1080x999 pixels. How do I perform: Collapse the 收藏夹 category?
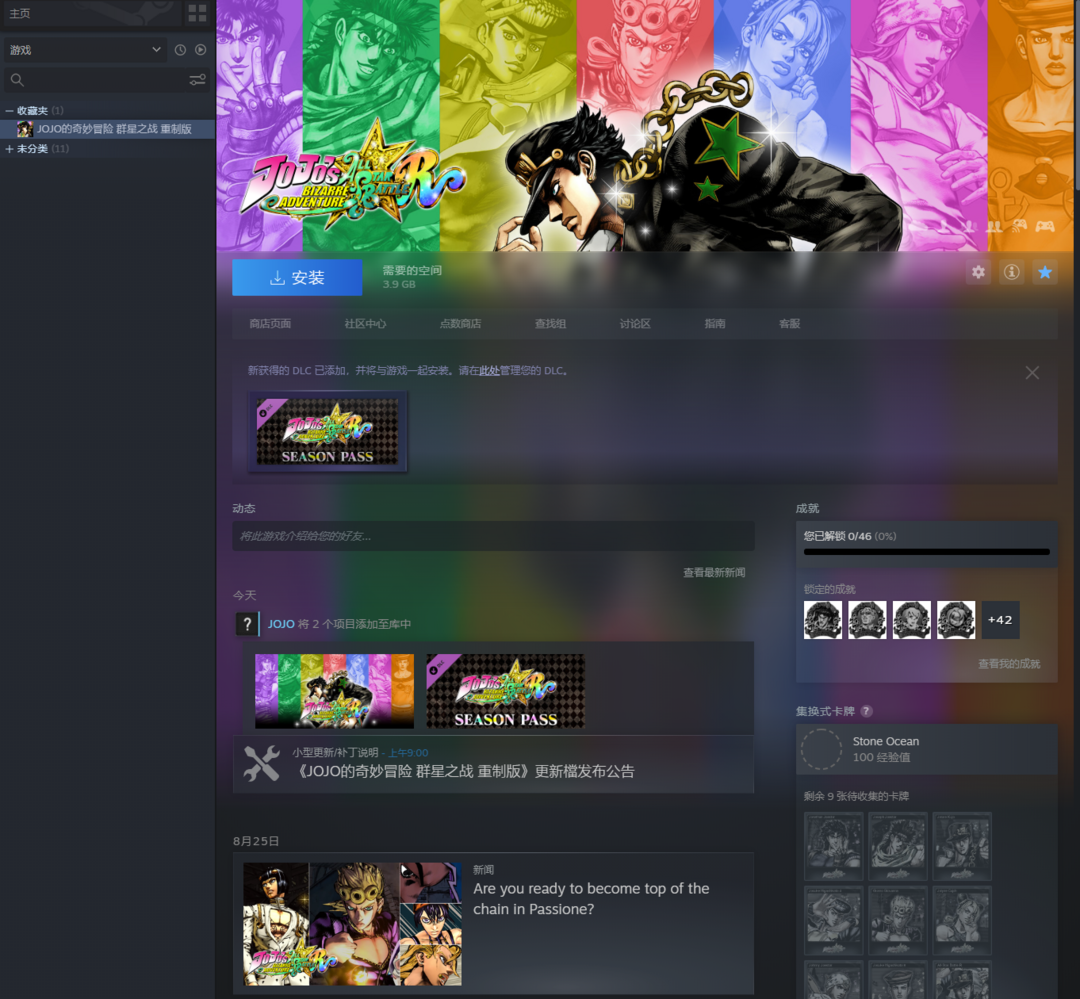10,110
